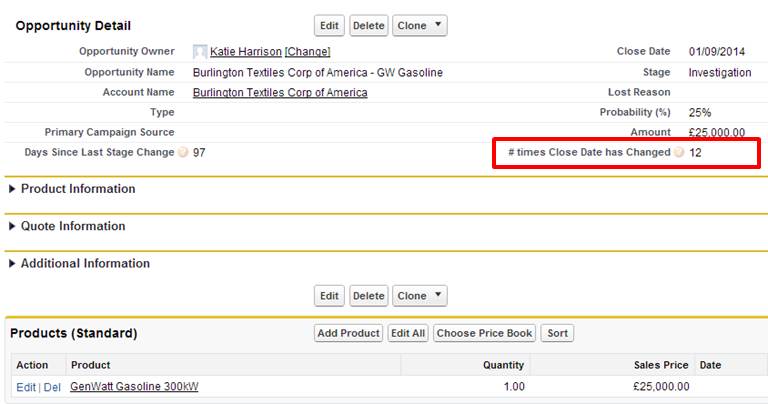Screen dimensions: 768x404
Task: Choose Price Book for products
Action: (485, 333)
